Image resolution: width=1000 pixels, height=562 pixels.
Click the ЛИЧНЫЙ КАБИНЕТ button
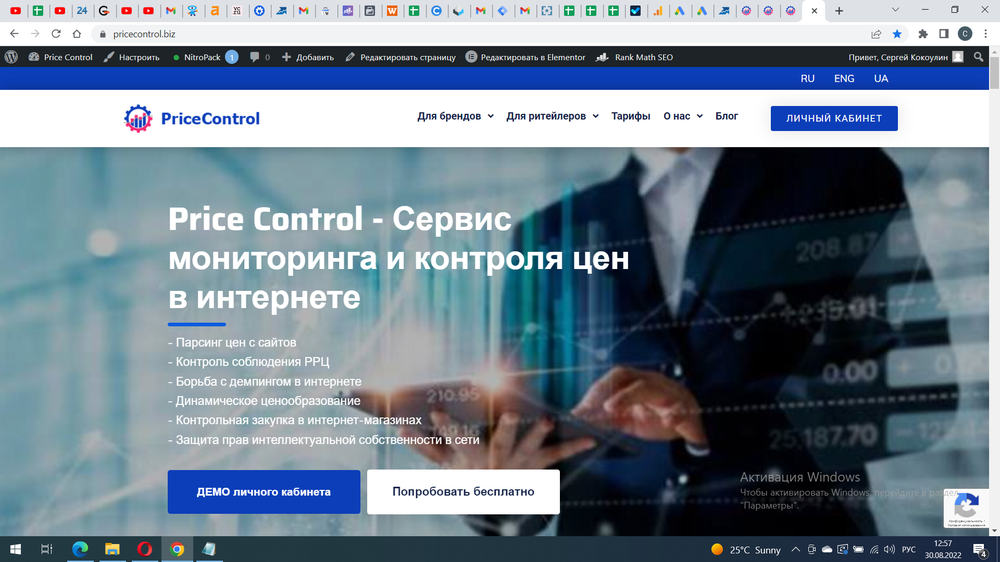[834, 119]
